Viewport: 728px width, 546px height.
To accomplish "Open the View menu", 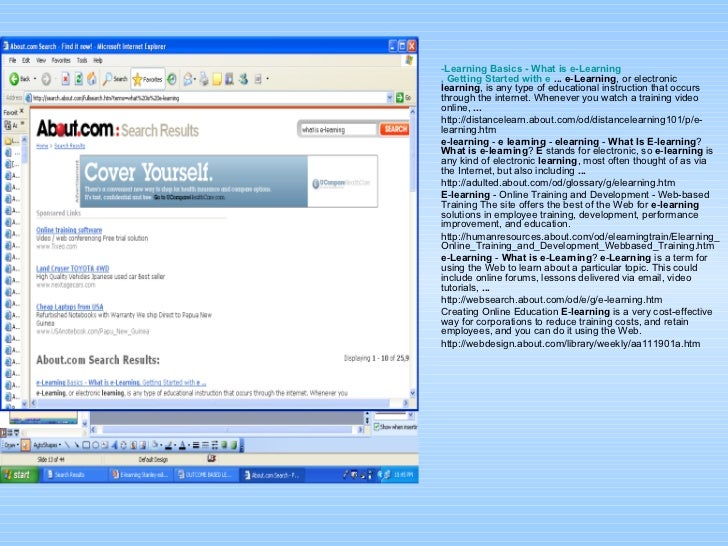I will tap(41, 60).
